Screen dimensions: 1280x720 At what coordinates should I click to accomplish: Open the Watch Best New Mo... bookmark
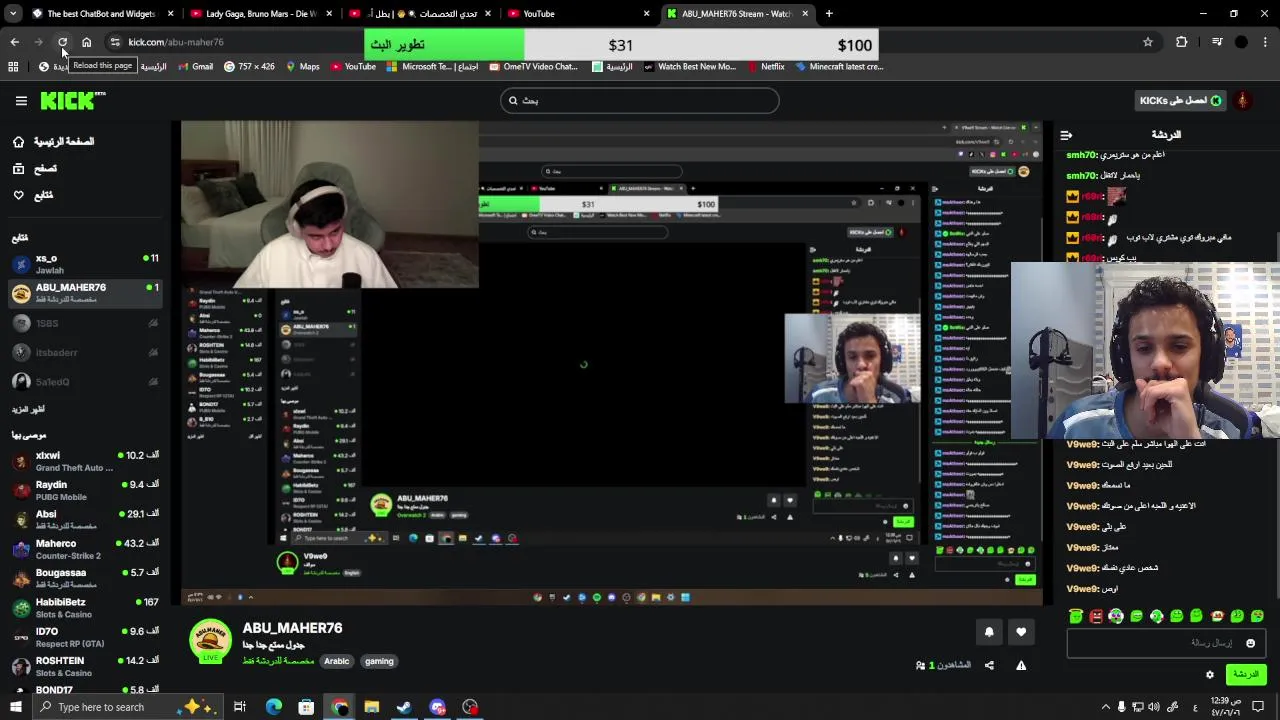coord(690,67)
